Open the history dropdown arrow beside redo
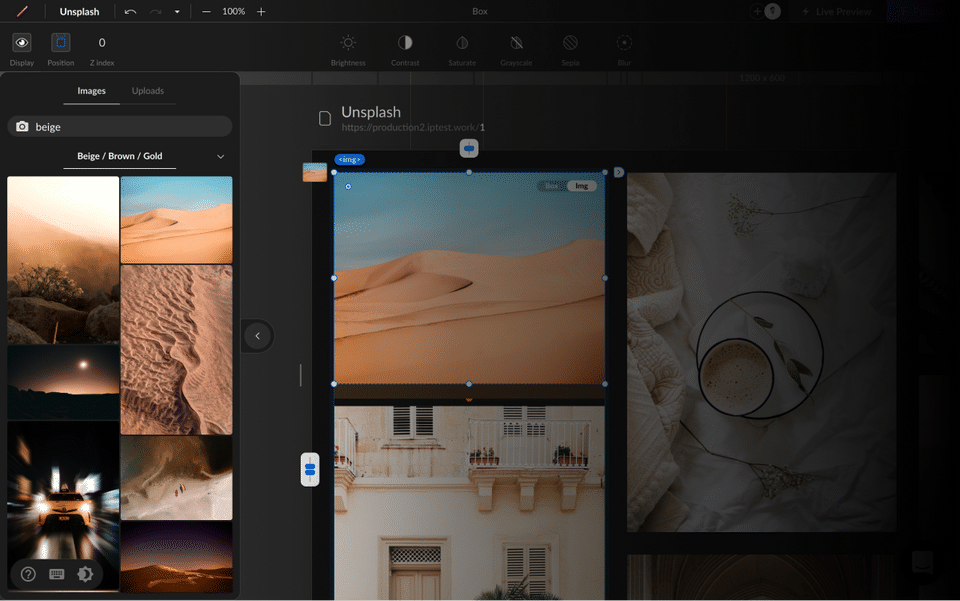The height and width of the screenshot is (601, 960). (177, 12)
